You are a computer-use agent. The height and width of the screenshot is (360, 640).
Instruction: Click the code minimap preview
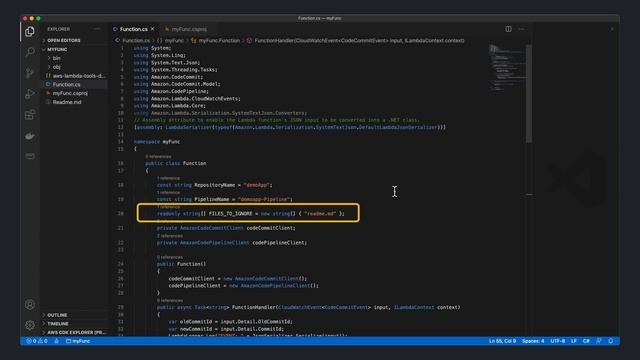pyautogui.click(x=507, y=67)
